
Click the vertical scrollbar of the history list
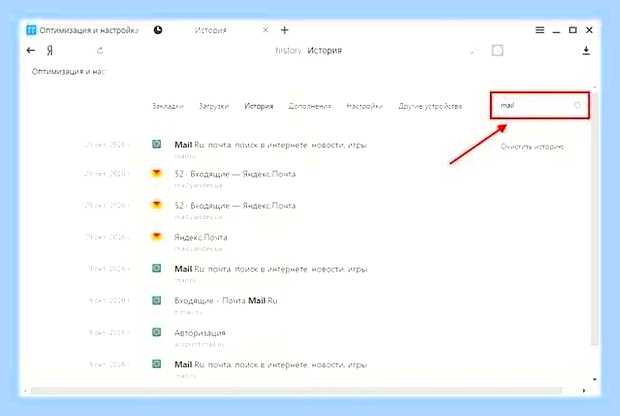[595, 219]
